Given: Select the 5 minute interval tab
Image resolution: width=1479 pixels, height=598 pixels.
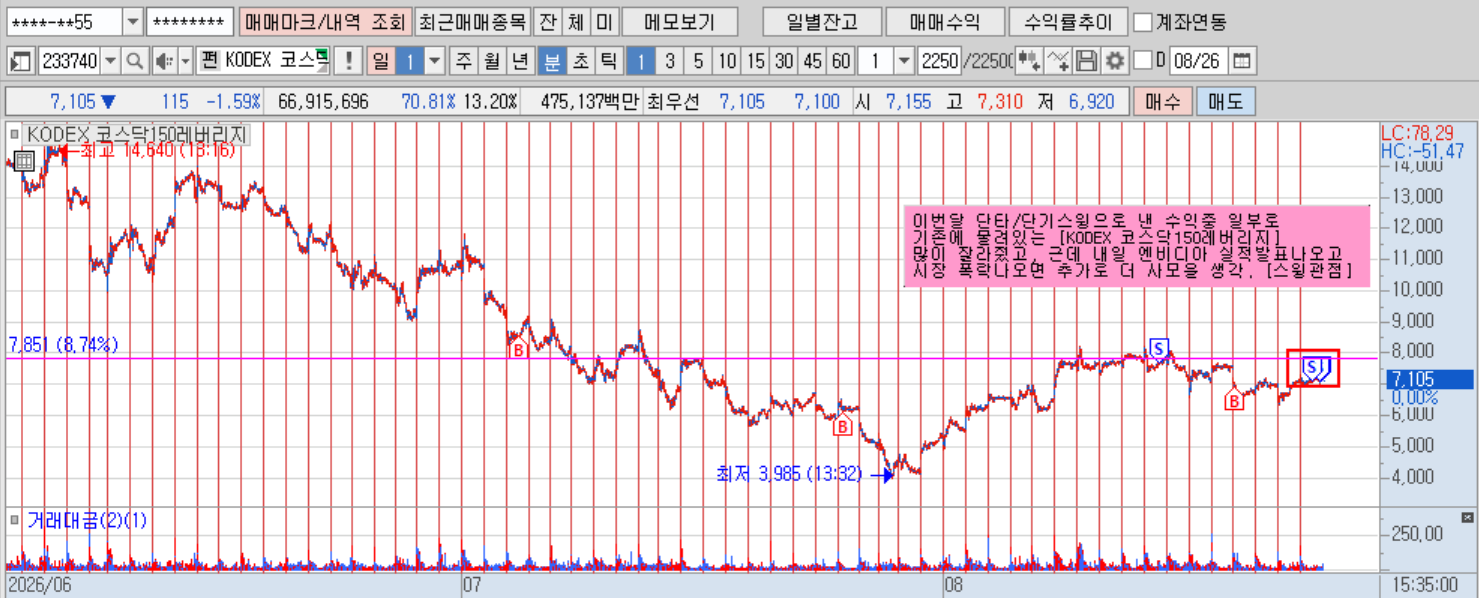Looking at the screenshot, I should (698, 62).
